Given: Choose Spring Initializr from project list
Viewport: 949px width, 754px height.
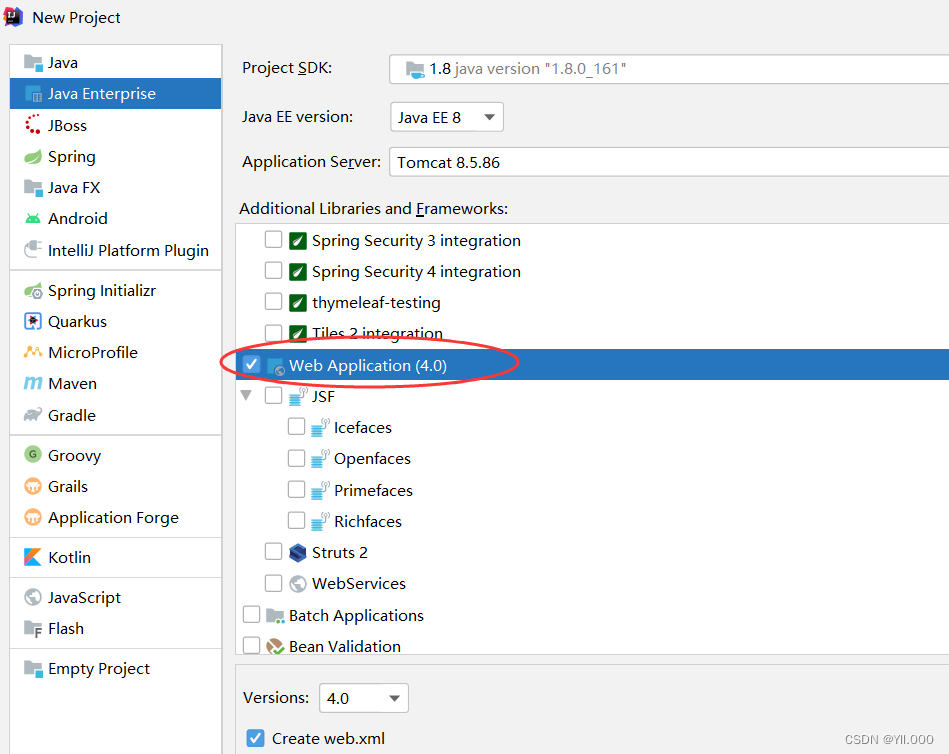Looking at the screenshot, I should tap(102, 291).
